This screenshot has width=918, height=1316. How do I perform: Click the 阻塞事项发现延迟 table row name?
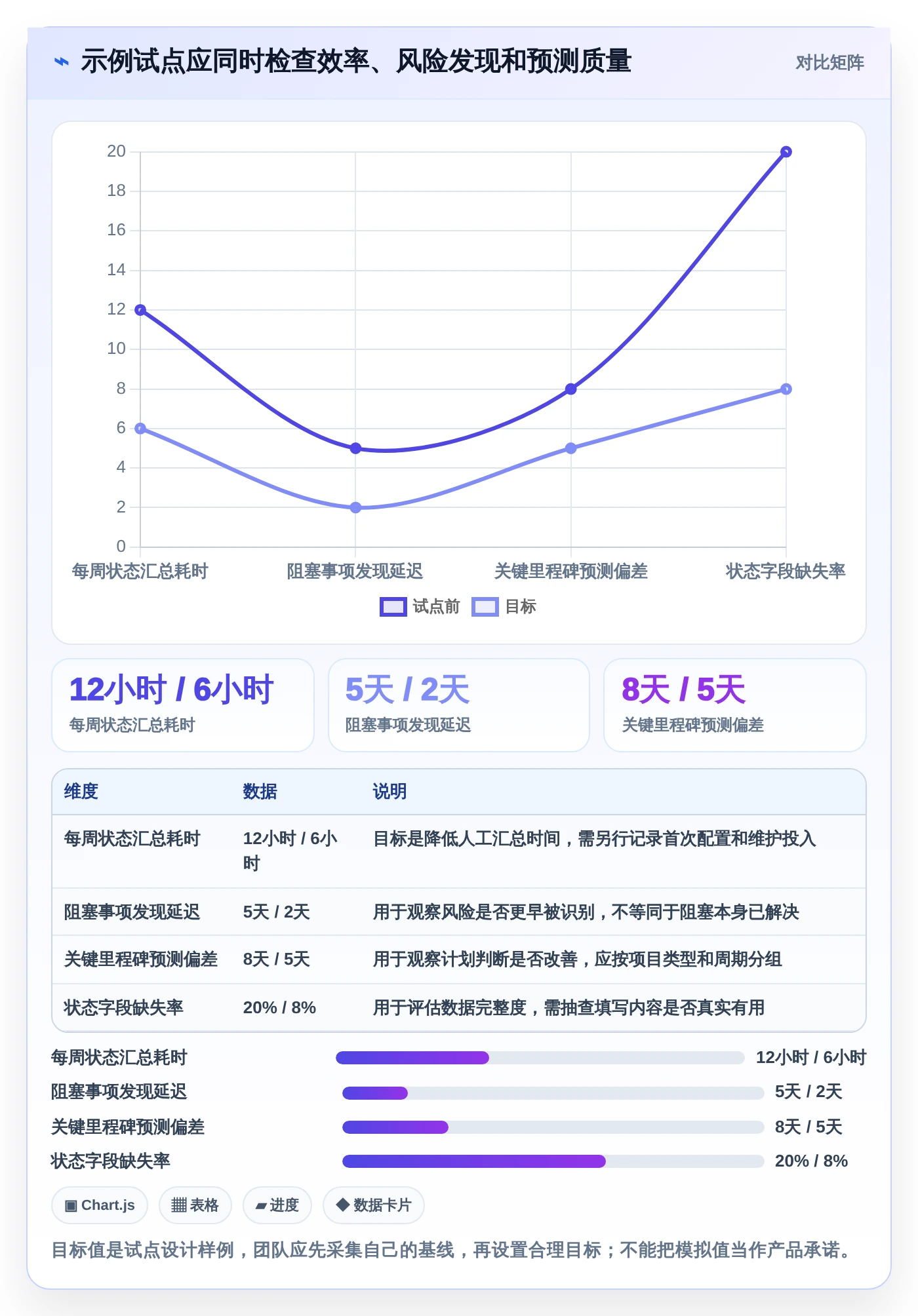132,912
